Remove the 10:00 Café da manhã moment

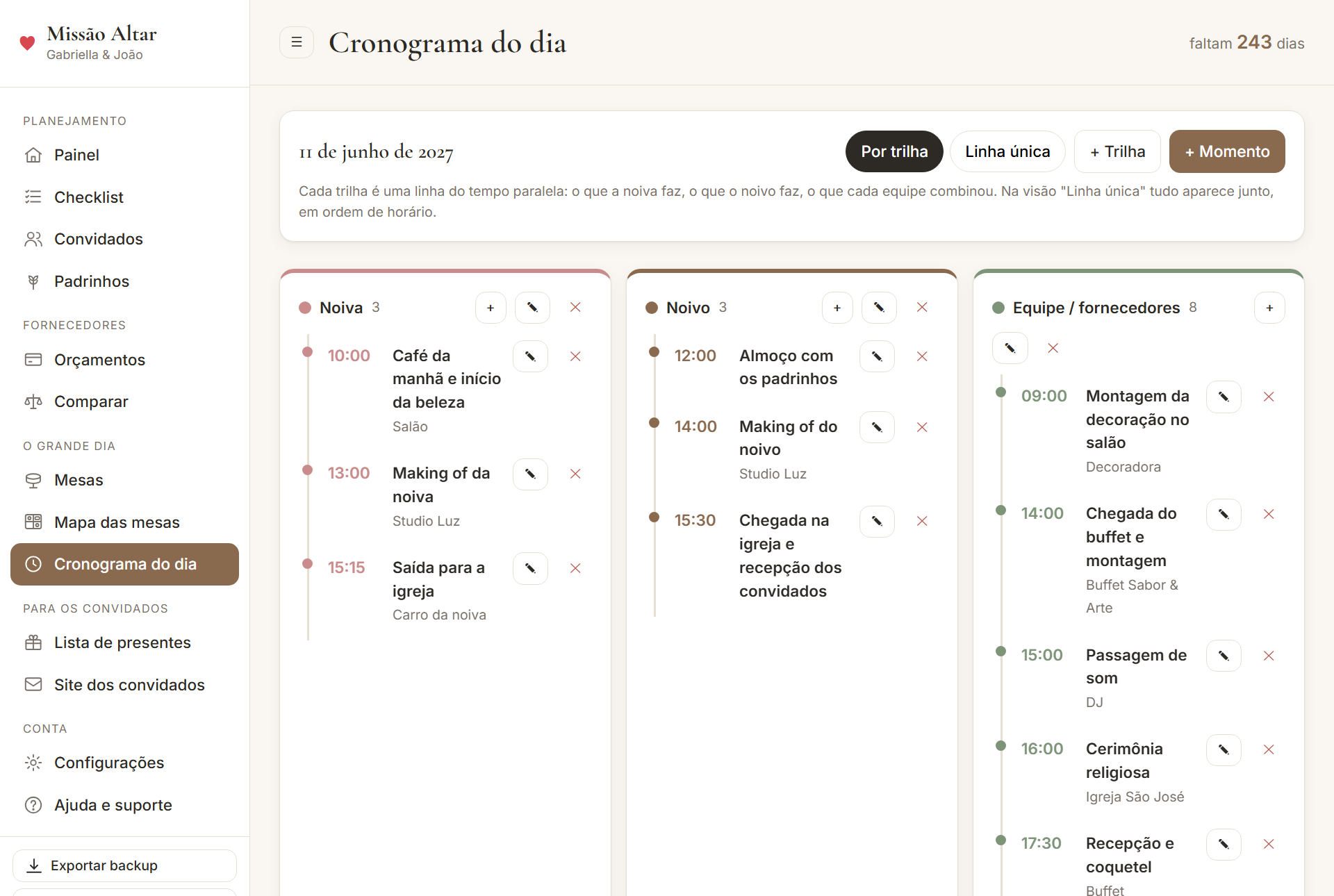click(x=575, y=356)
